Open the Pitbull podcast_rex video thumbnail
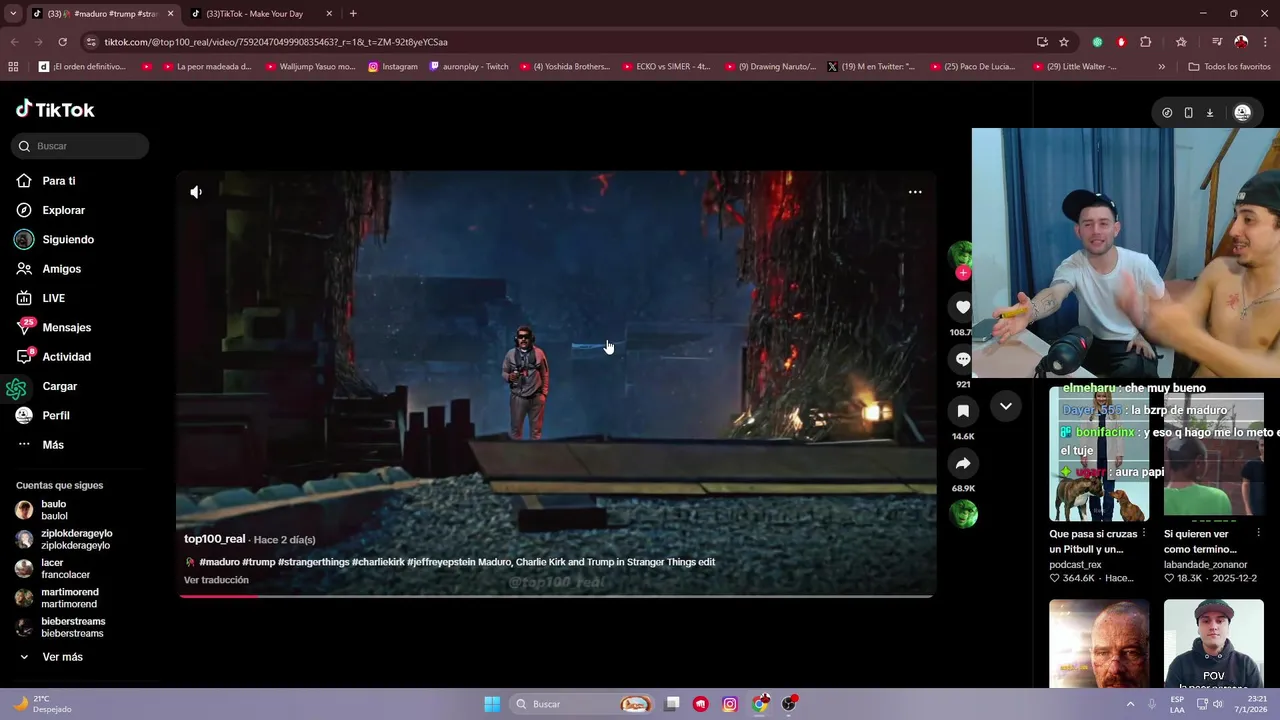This screenshot has height=720, width=1280. (1099, 454)
